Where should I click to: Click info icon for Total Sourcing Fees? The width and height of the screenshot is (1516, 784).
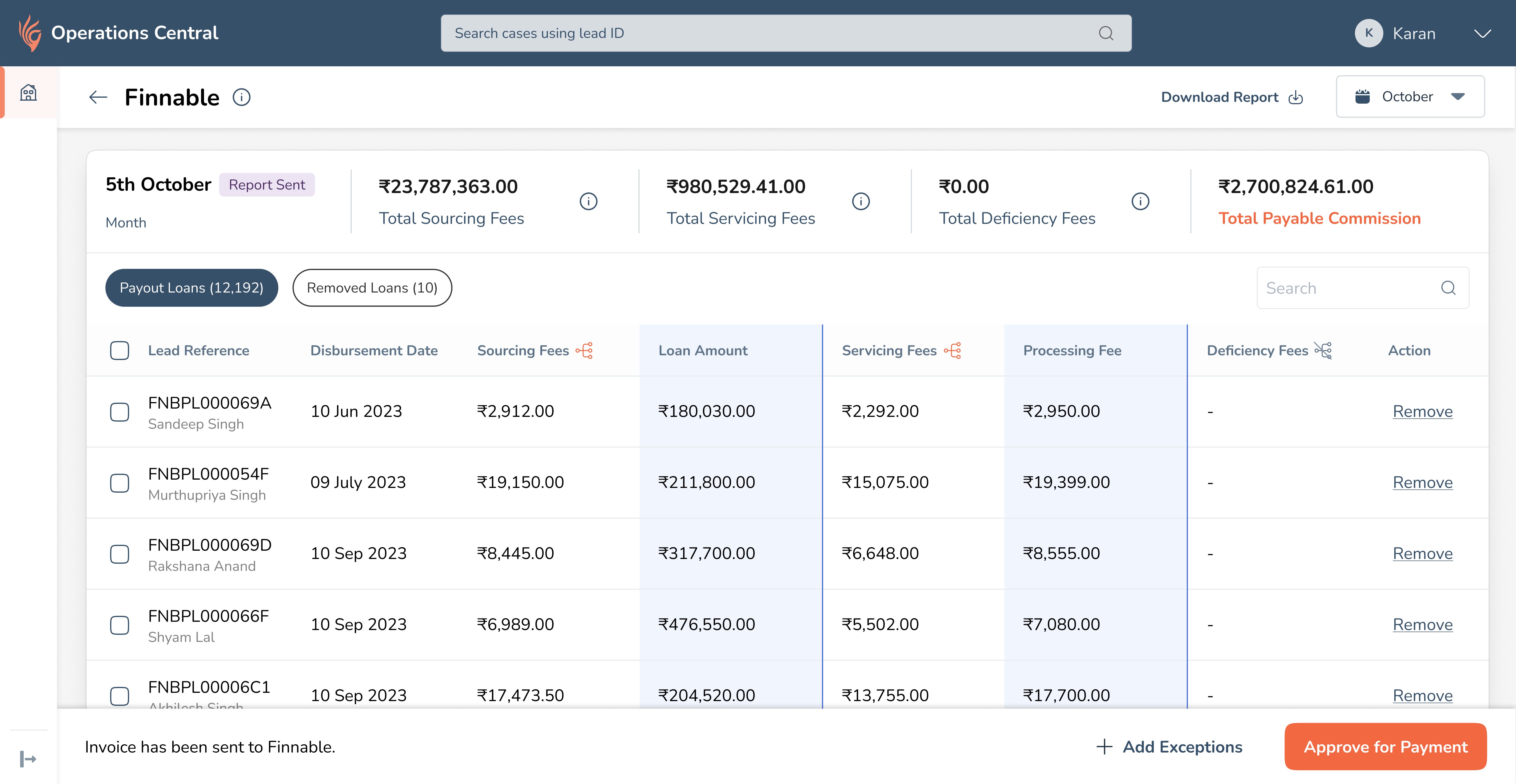[x=588, y=201]
